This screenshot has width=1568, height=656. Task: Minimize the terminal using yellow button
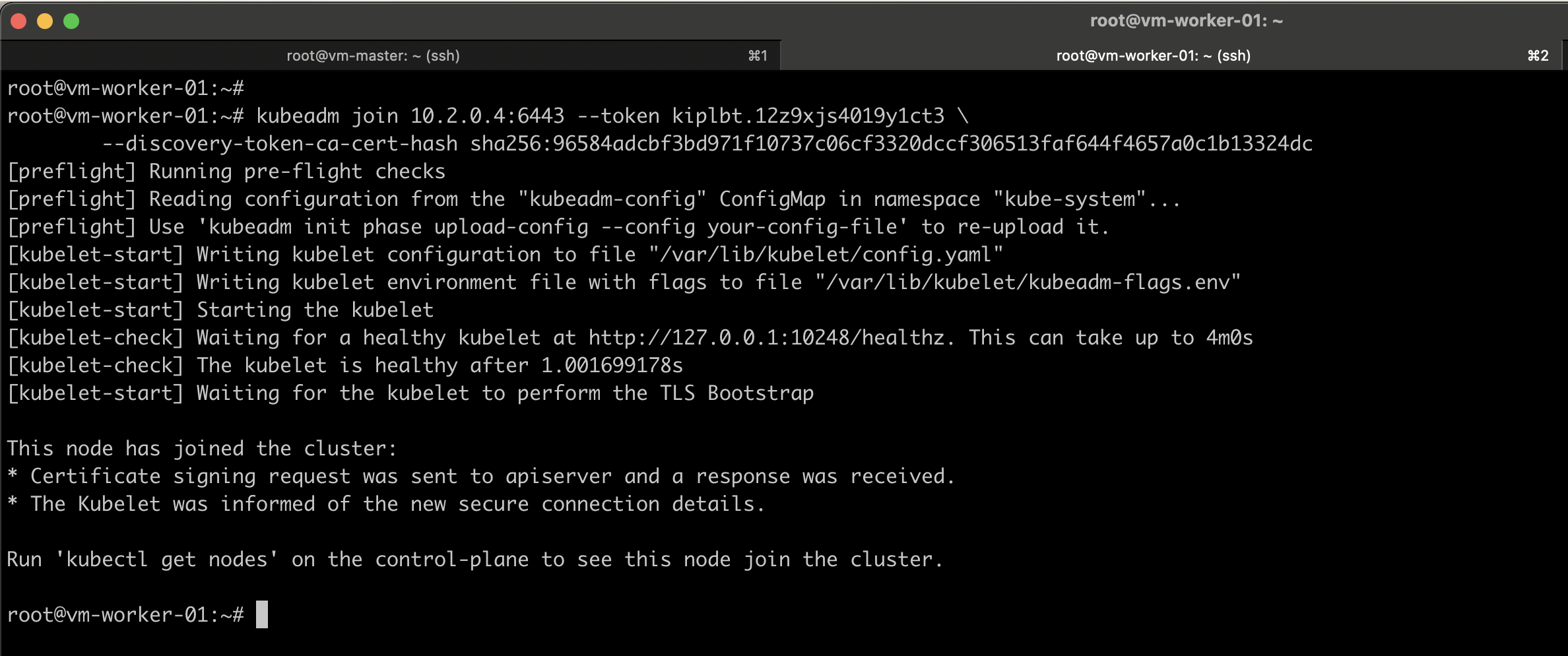pyautogui.click(x=45, y=21)
